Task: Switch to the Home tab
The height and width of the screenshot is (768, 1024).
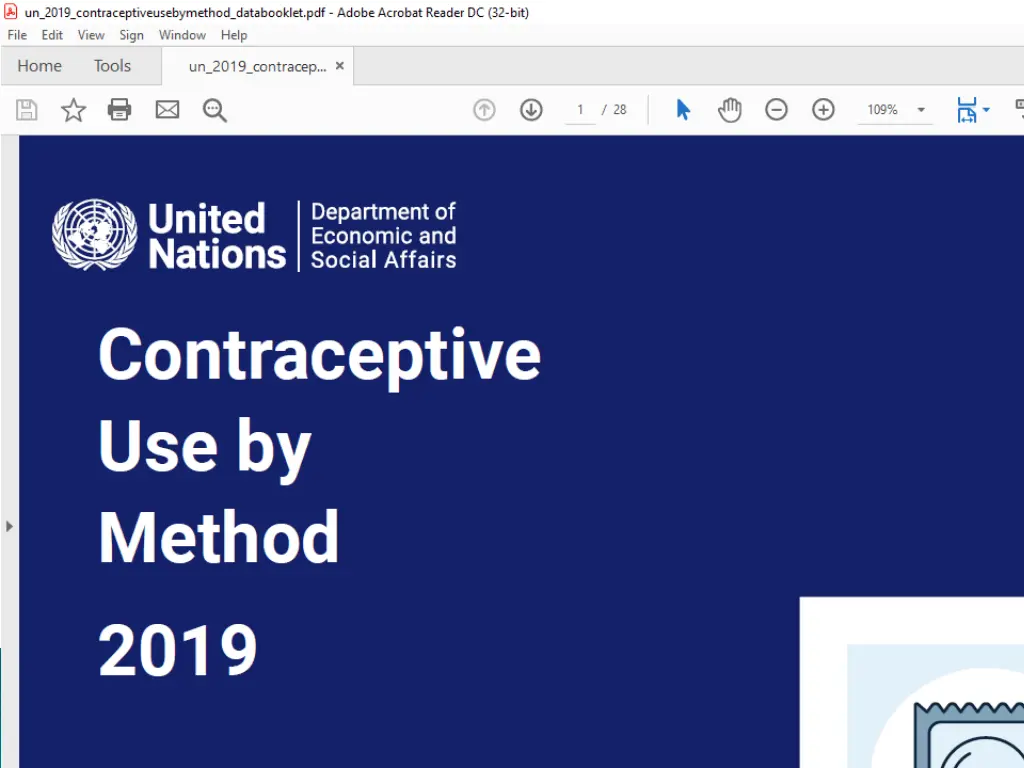Action: pos(40,66)
